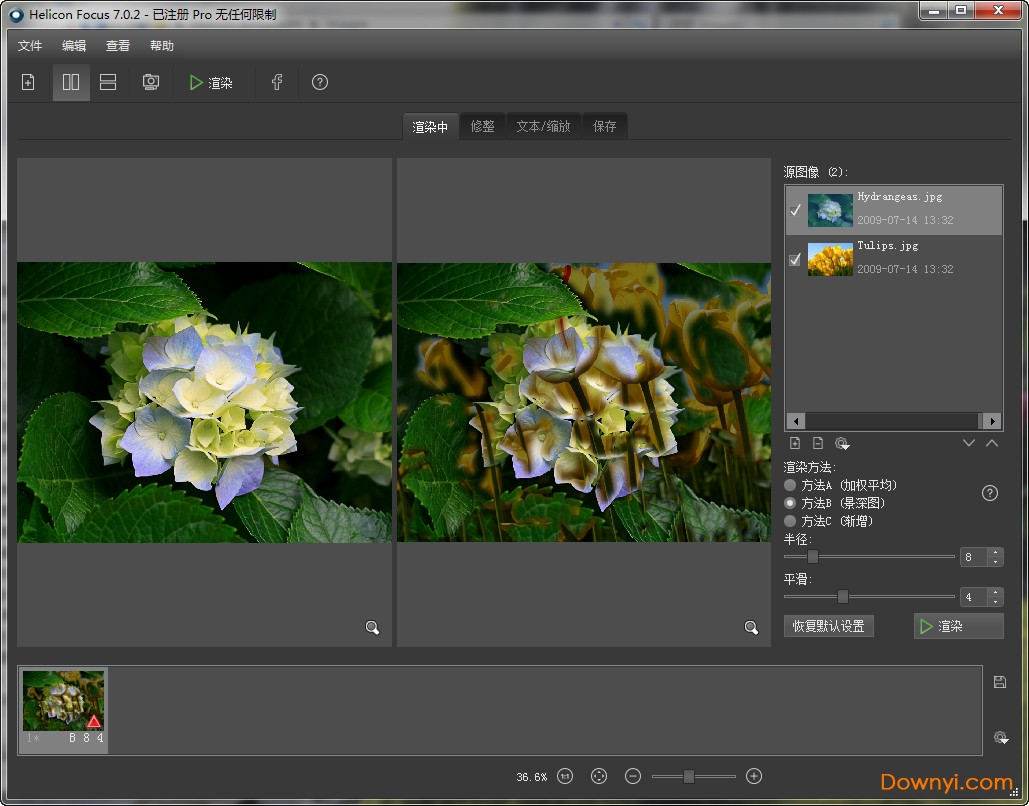Viewport: 1029px width, 806px height.
Task: Open the gear dropdown below source list
Action: (841, 443)
